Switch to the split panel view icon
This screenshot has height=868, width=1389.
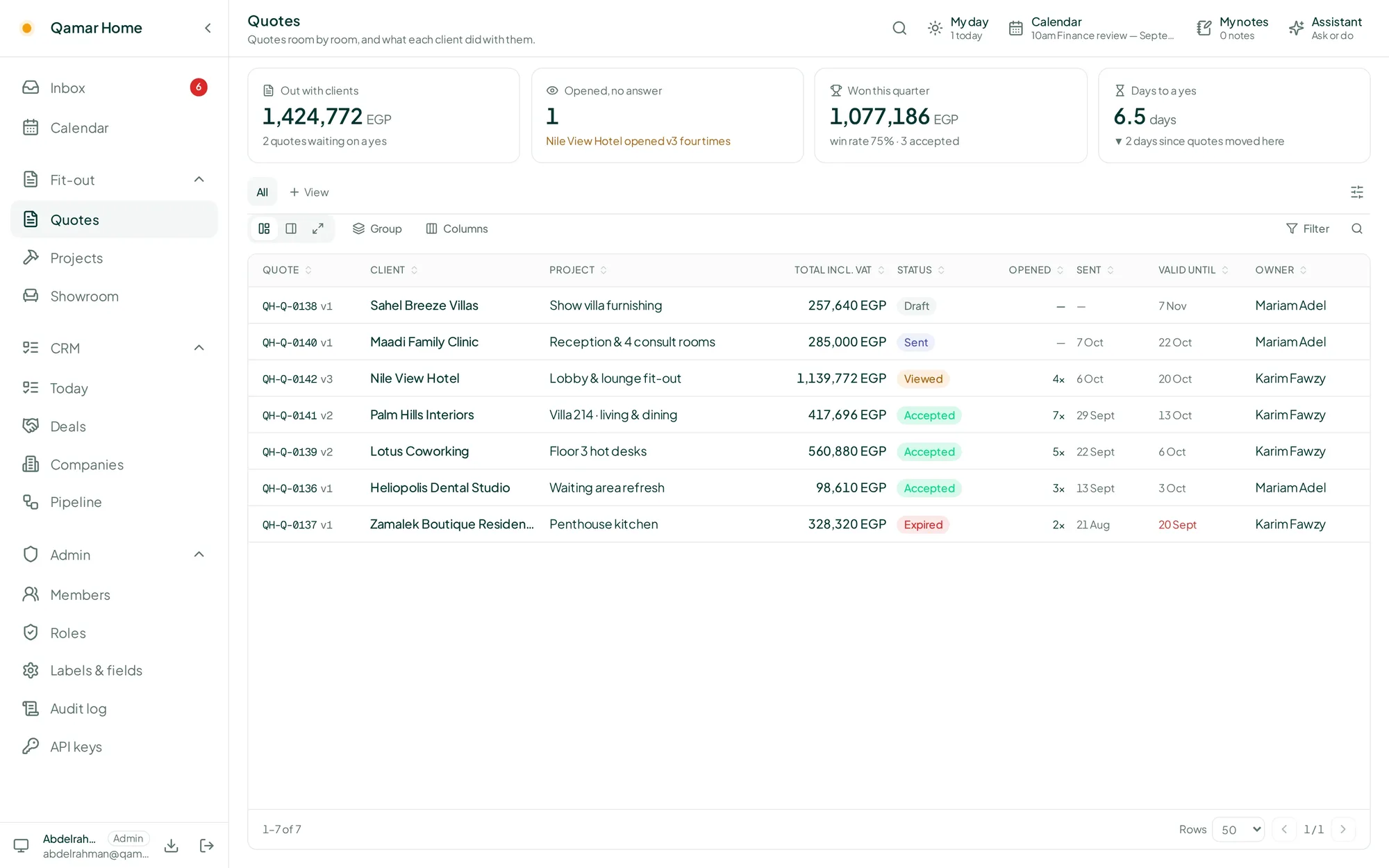coord(291,228)
